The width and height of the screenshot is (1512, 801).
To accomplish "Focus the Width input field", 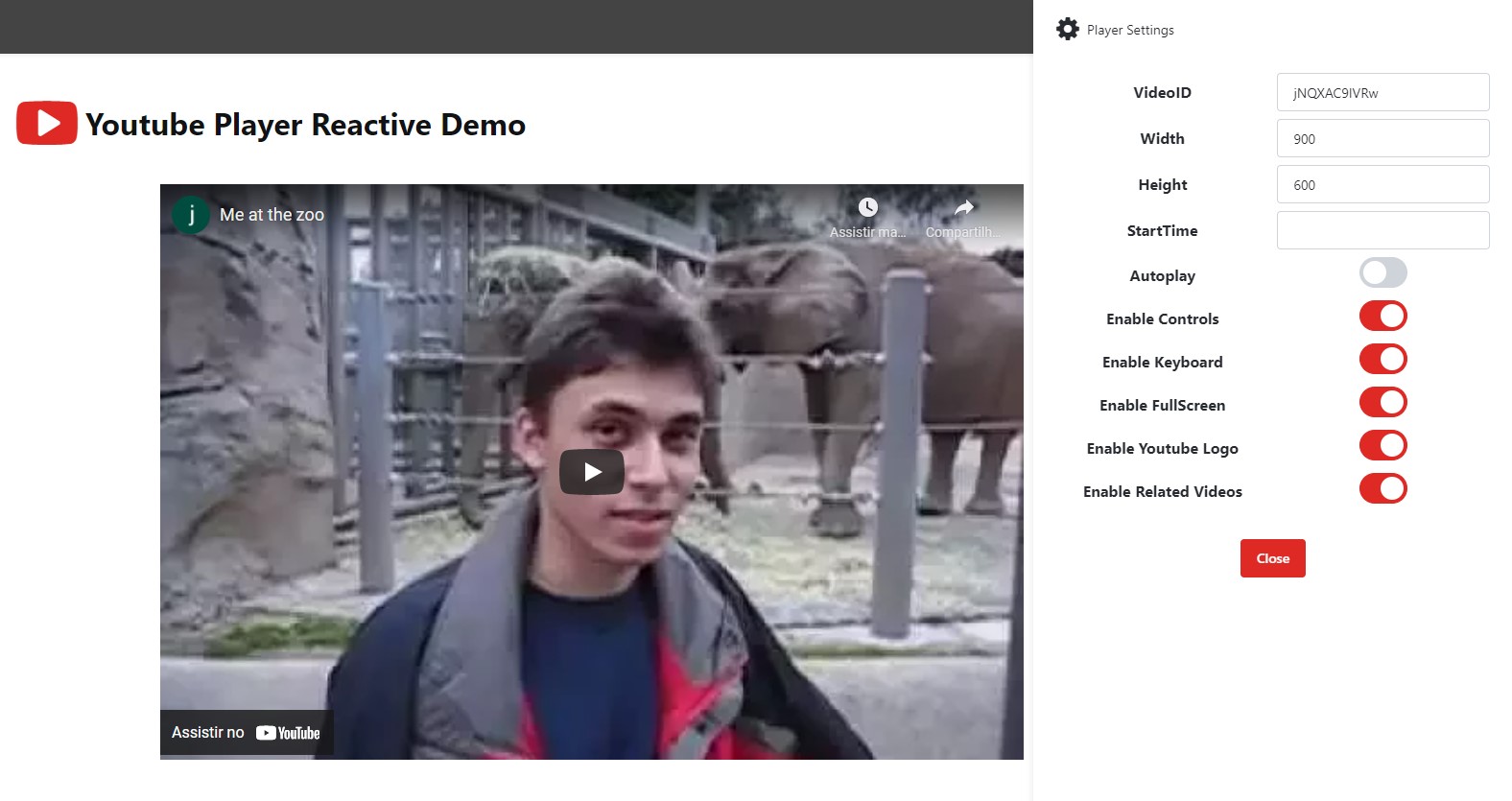I will click(1382, 138).
